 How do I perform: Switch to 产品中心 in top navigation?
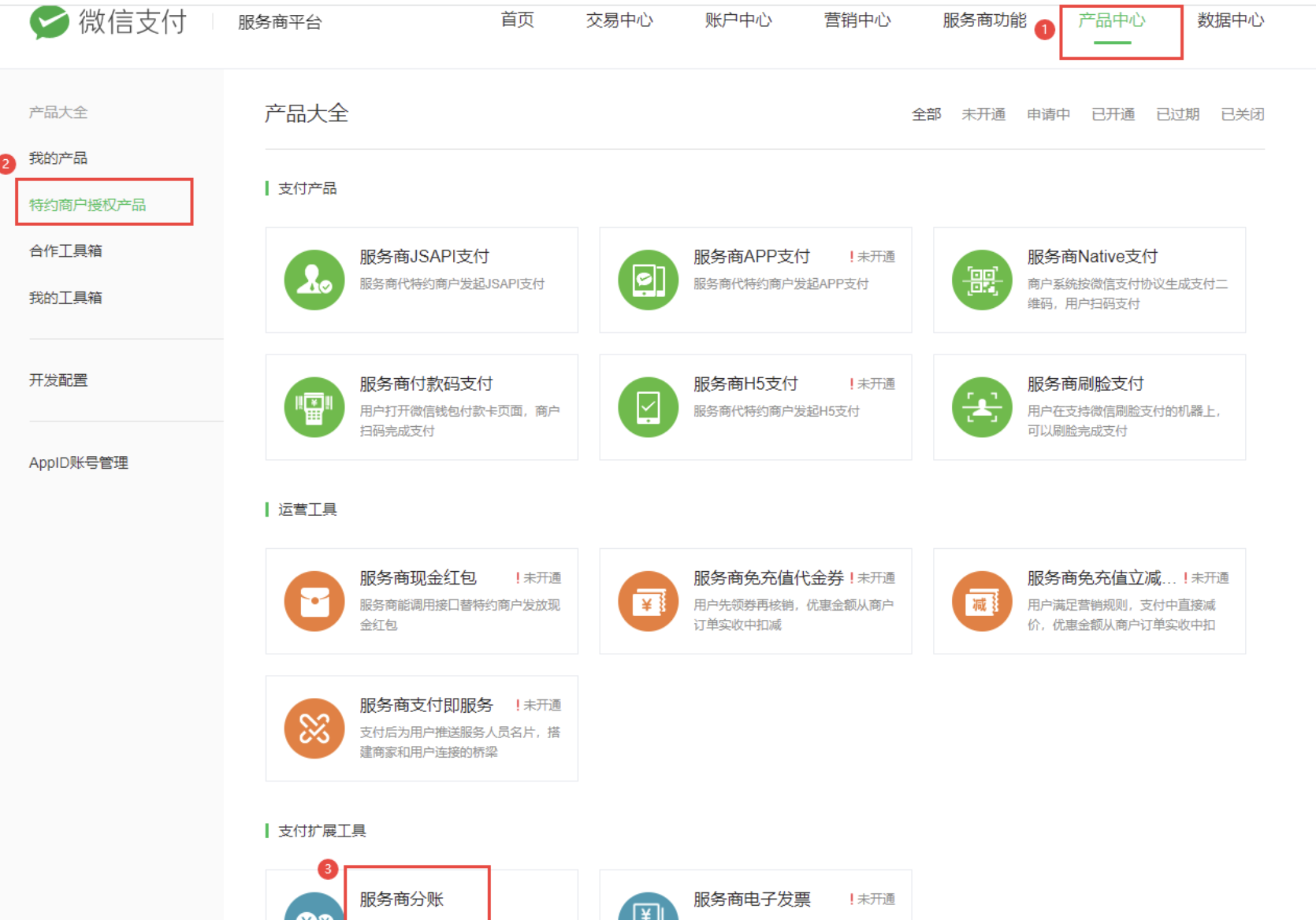(x=1112, y=20)
